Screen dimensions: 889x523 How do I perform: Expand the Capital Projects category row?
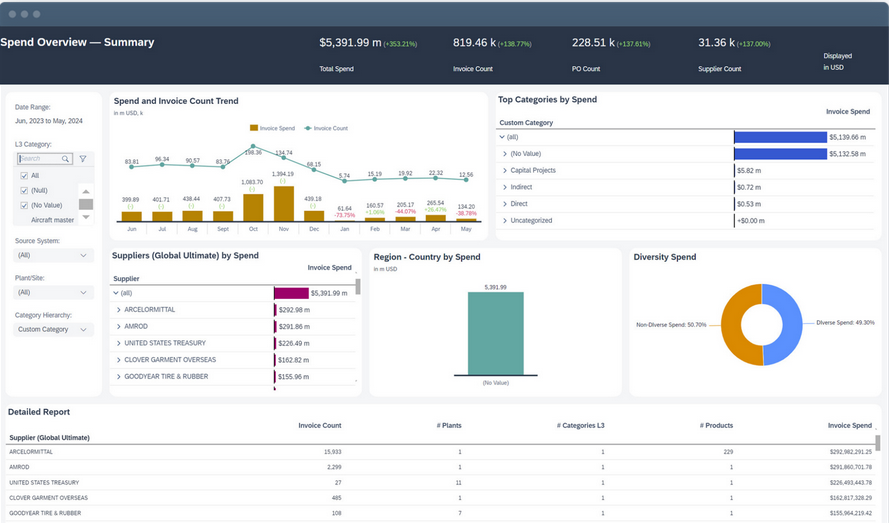tap(505, 171)
